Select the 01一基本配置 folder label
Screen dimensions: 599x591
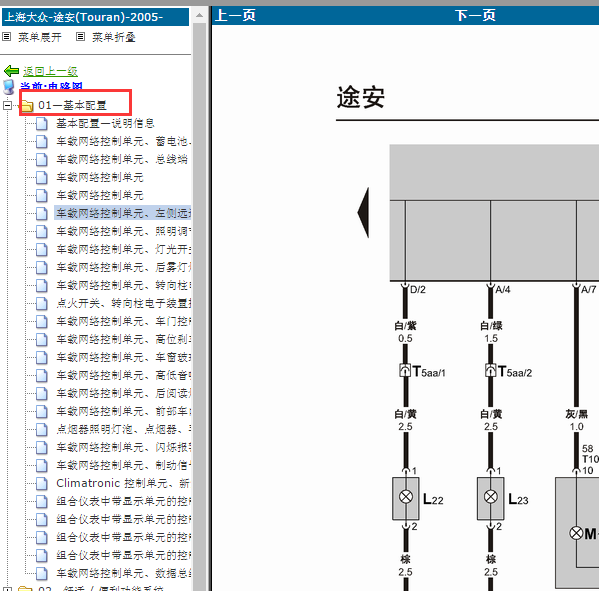[x=72, y=105]
